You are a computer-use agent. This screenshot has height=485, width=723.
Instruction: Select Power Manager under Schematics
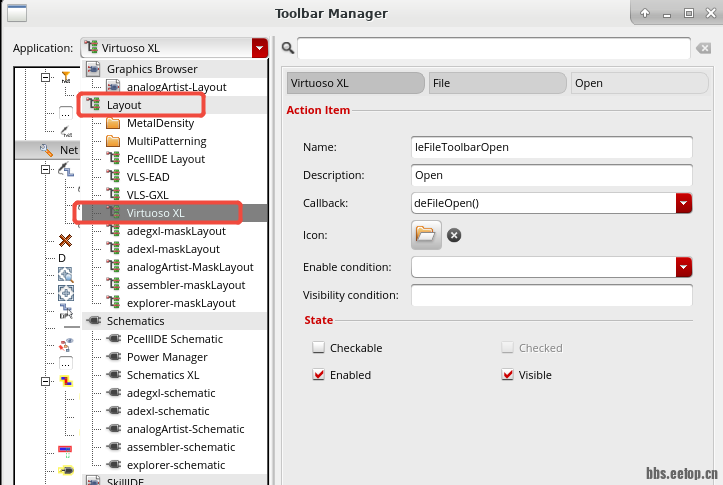pos(167,357)
